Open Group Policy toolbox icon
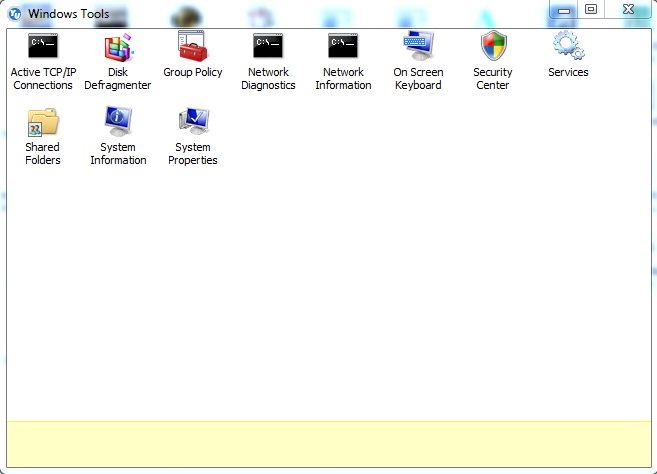This screenshot has height=474, width=657. click(192, 46)
